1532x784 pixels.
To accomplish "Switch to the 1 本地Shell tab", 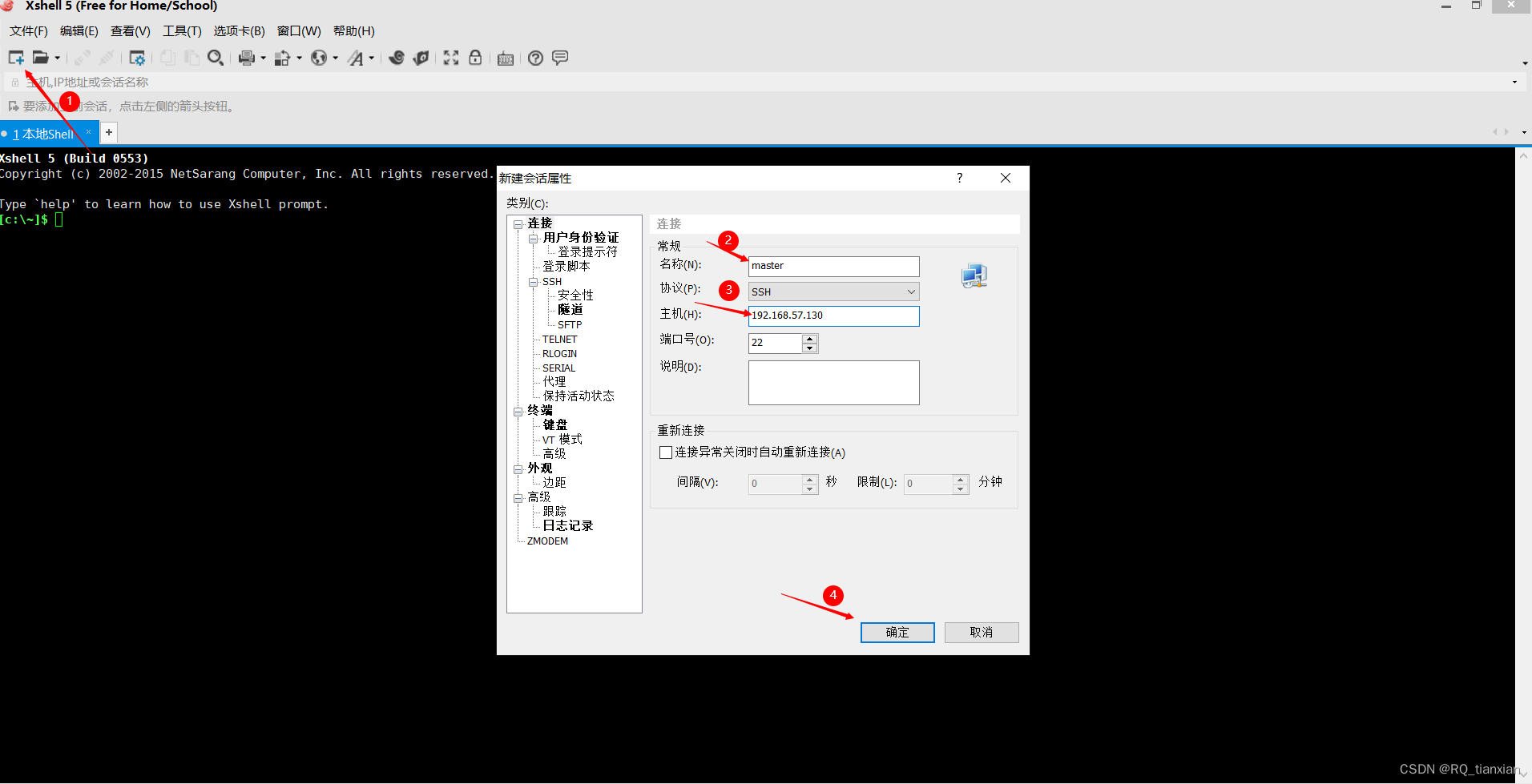I will click(x=43, y=134).
